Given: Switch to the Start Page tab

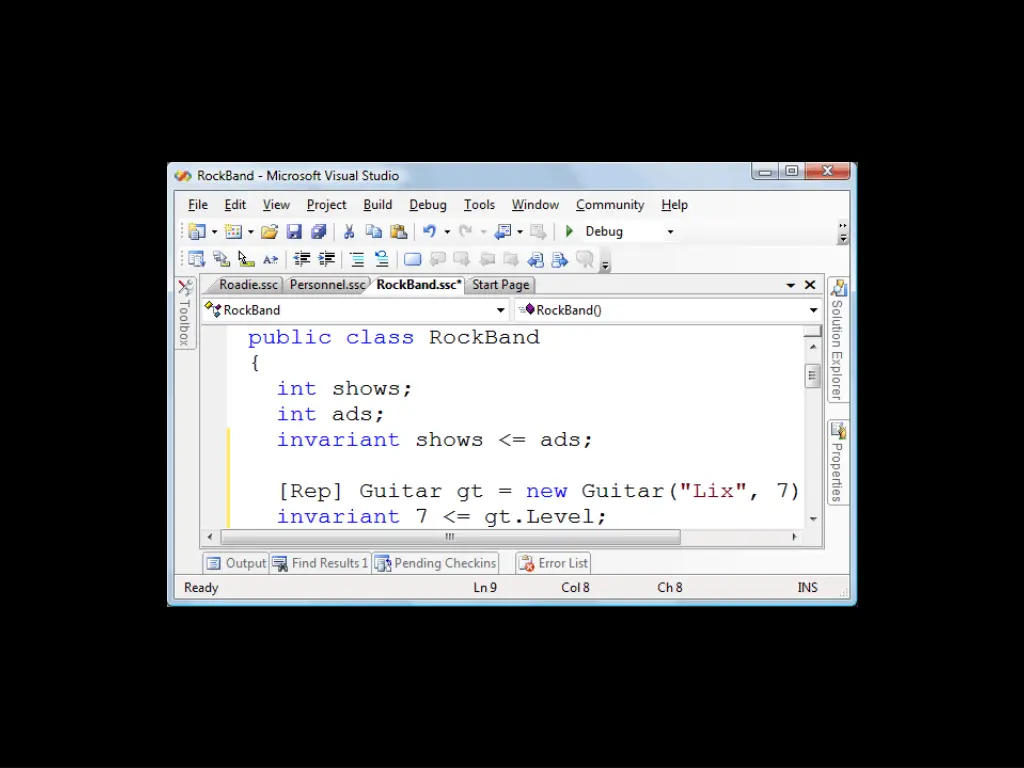Looking at the screenshot, I should click(501, 285).
